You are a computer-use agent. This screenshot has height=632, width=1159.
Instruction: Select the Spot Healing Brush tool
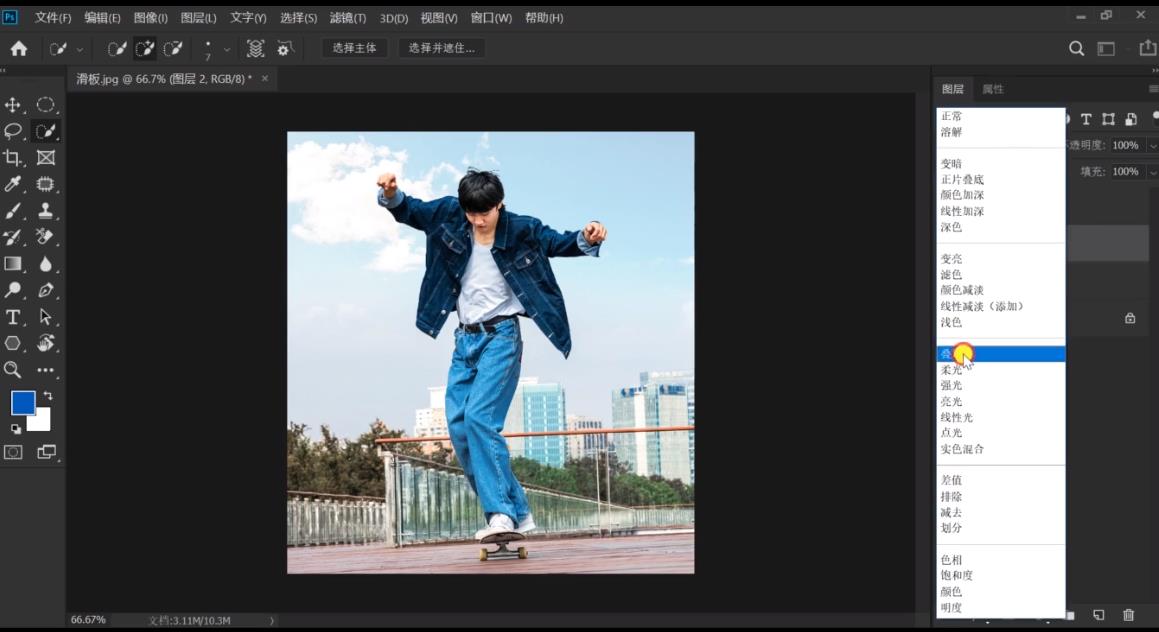coord(46,184)
